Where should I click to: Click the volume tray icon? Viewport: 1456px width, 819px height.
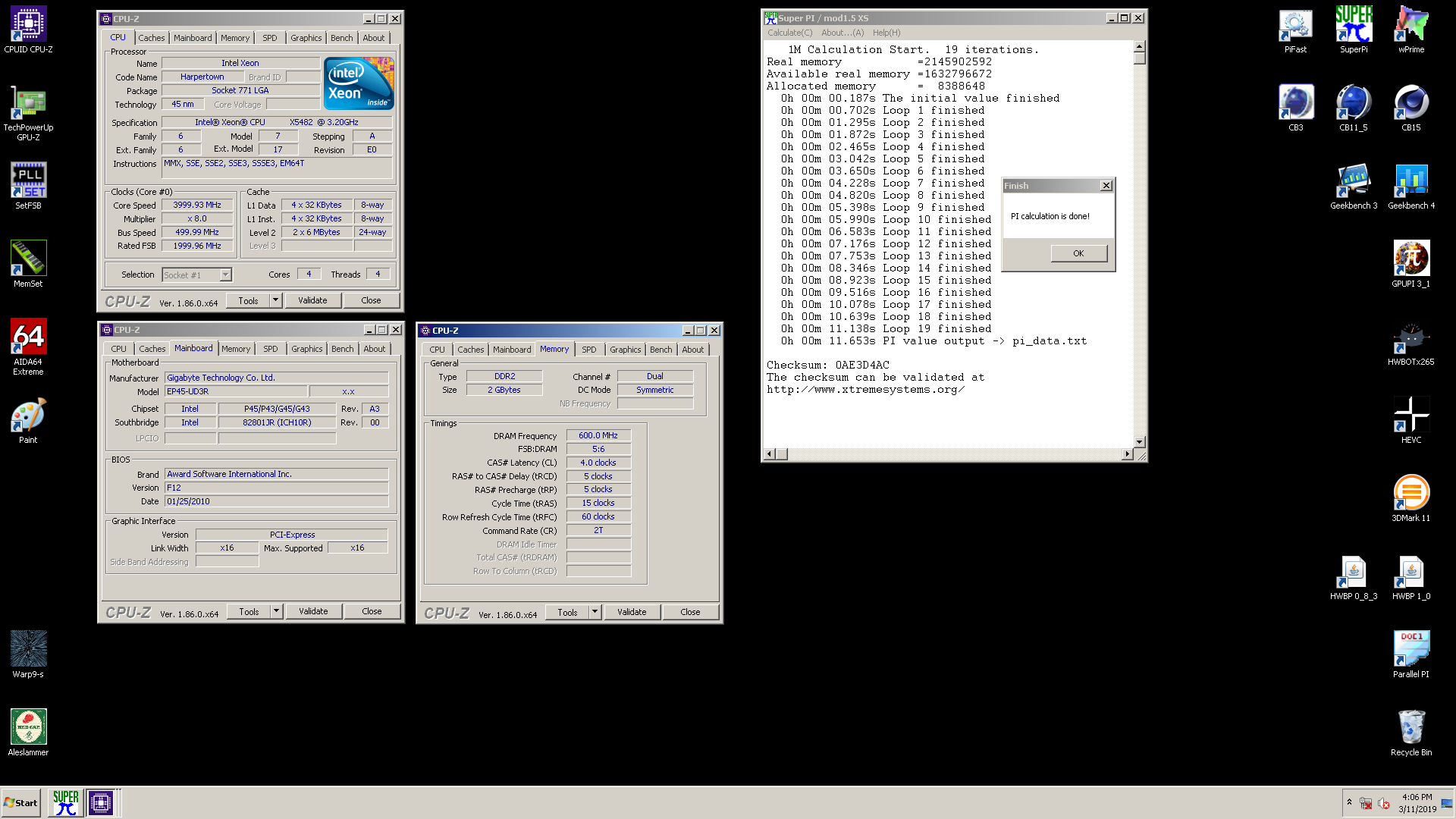tap(1383, 803)
